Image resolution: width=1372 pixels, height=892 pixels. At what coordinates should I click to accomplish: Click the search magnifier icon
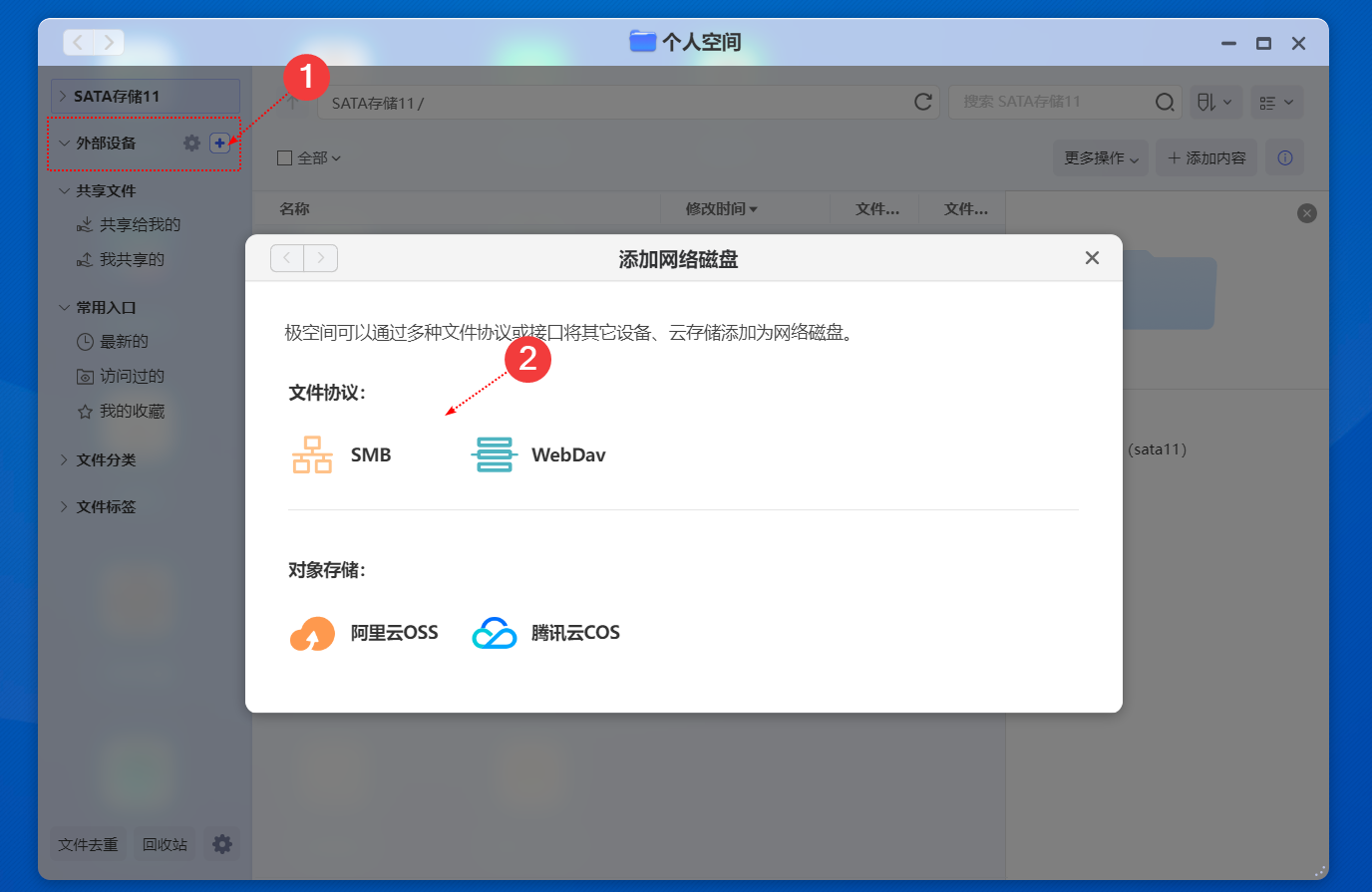coord(1165,101)
